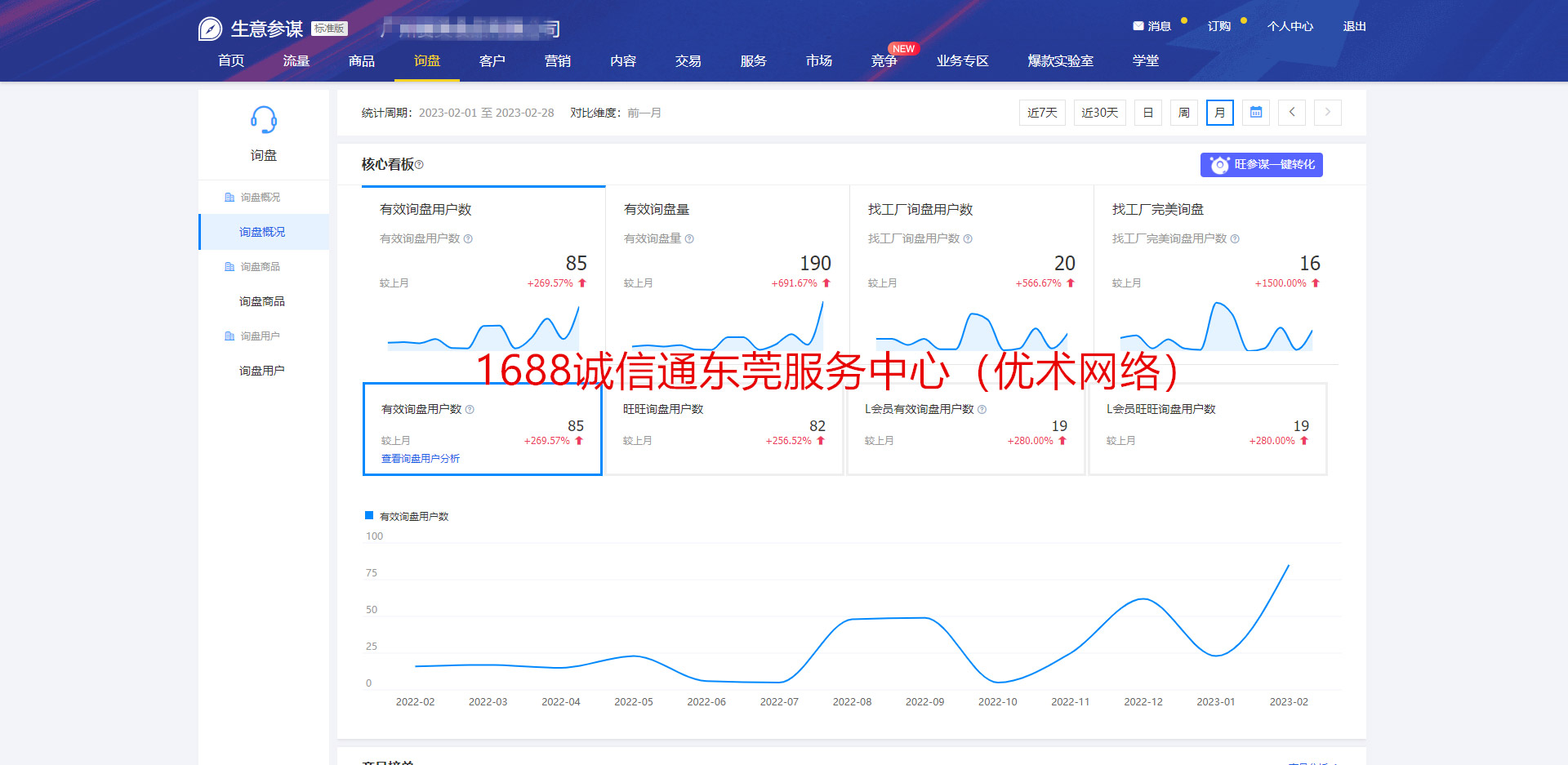1568x765 pixels.
Task: Open the 竞争 navigation tab
Action: coord(884,61)
